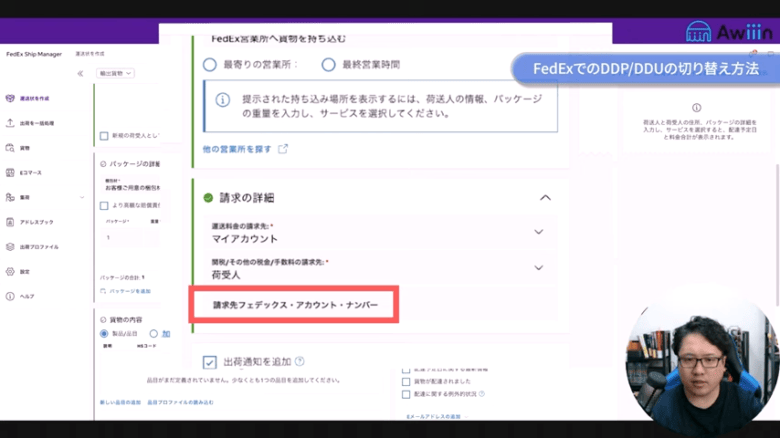Open the Eコマース menu item
780x438 pixels.
[31, 173]
